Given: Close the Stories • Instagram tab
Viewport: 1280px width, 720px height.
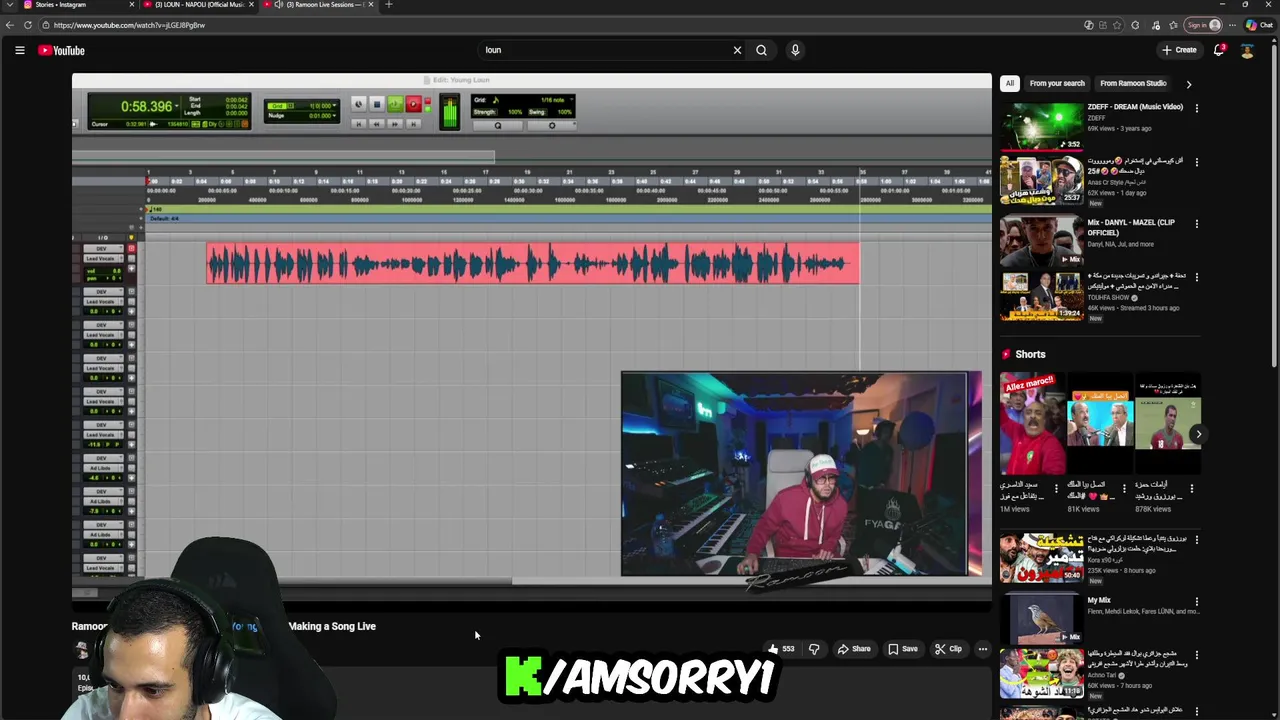Looking at the screenshot, I should pos(131,5).
